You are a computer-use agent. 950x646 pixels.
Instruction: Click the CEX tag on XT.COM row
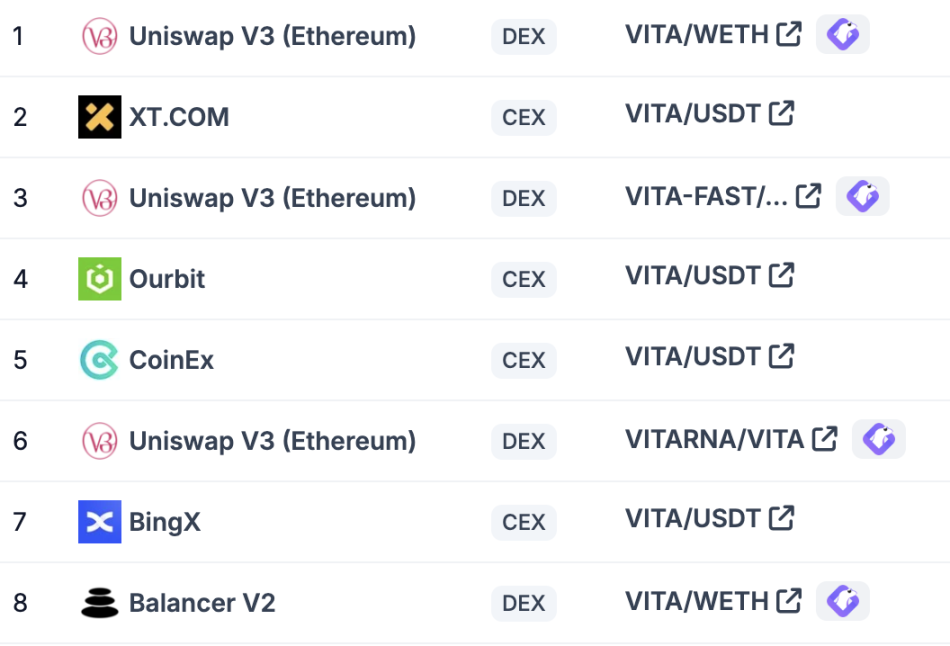[x=523, y=117]
